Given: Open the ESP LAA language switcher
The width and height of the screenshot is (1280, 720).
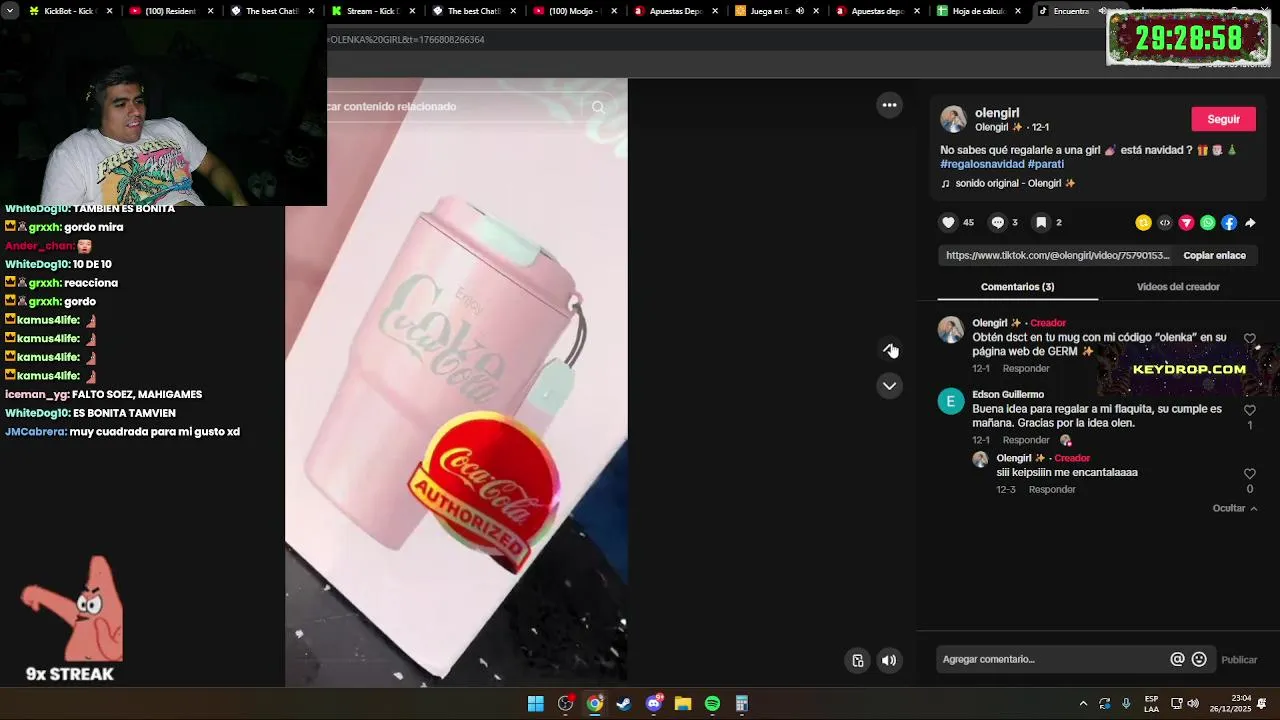Looking at the screenshot, I should pyautogui.click(x=1151, y=704).
